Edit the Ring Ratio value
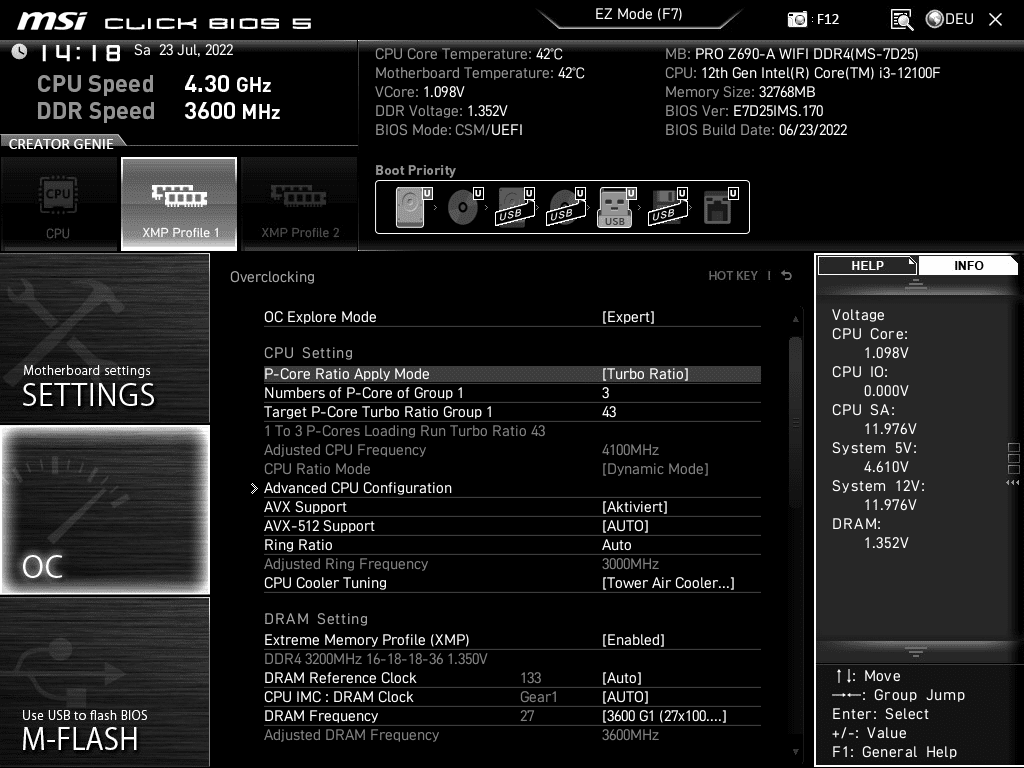This screenshot has width=1024, height=768. click(x=512, y=545)
